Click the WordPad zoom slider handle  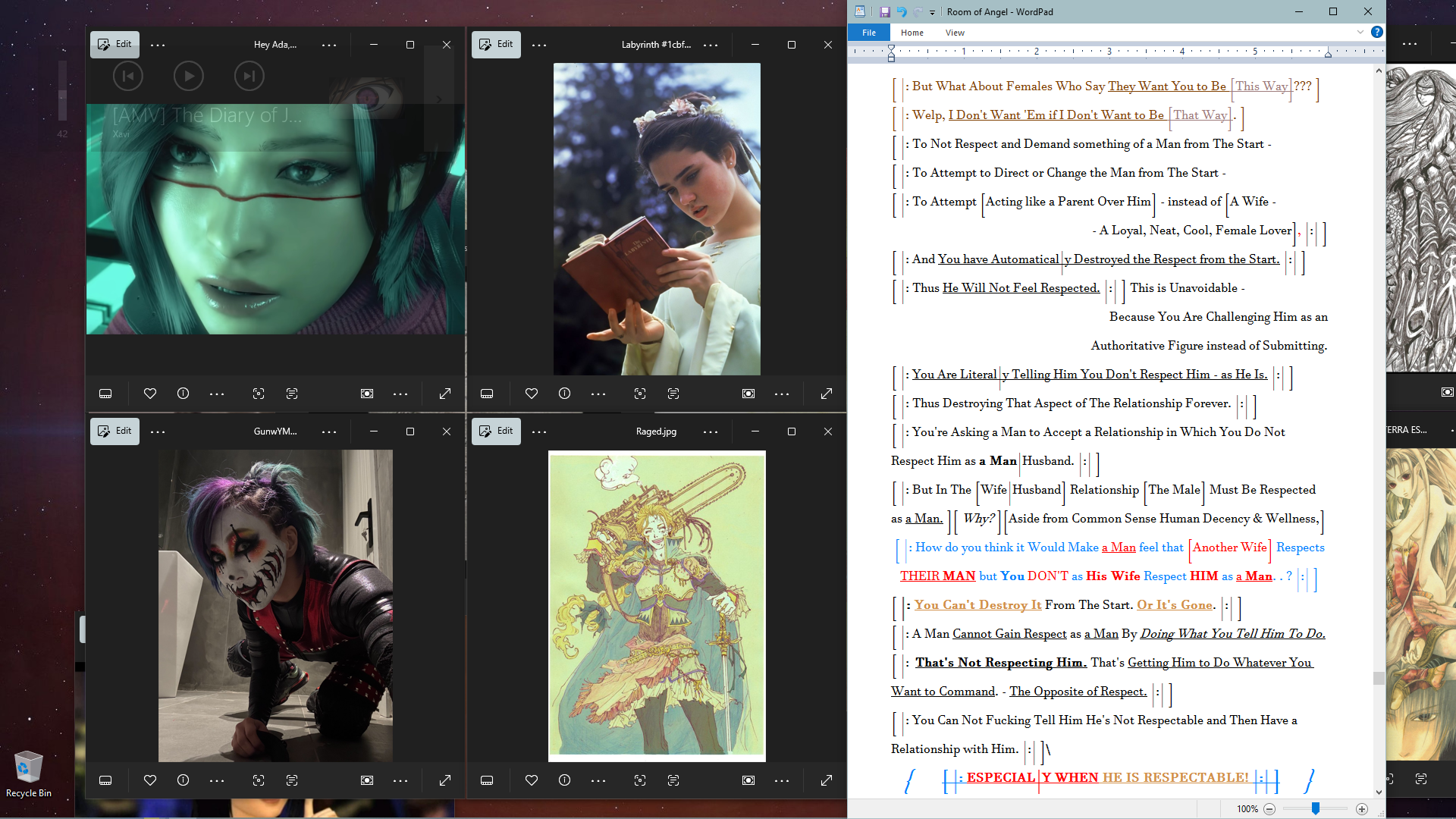click(1316, 809)
